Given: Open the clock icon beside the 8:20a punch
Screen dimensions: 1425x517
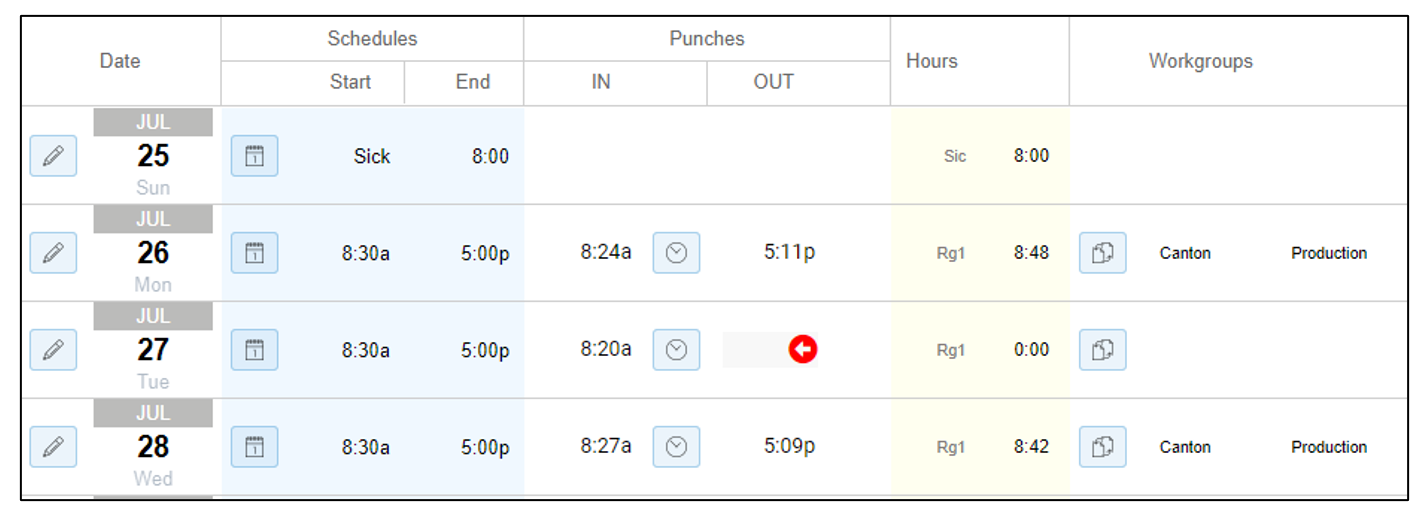Looking at the screenshot, I should pos(677,350).
